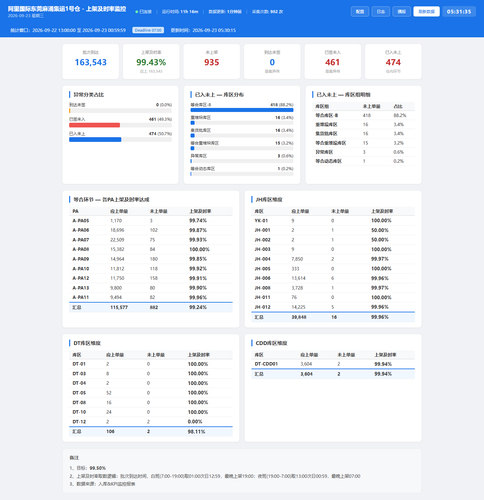484x500 pixels.
Task: Select the DT-03 row
Action: coord(151,374)
